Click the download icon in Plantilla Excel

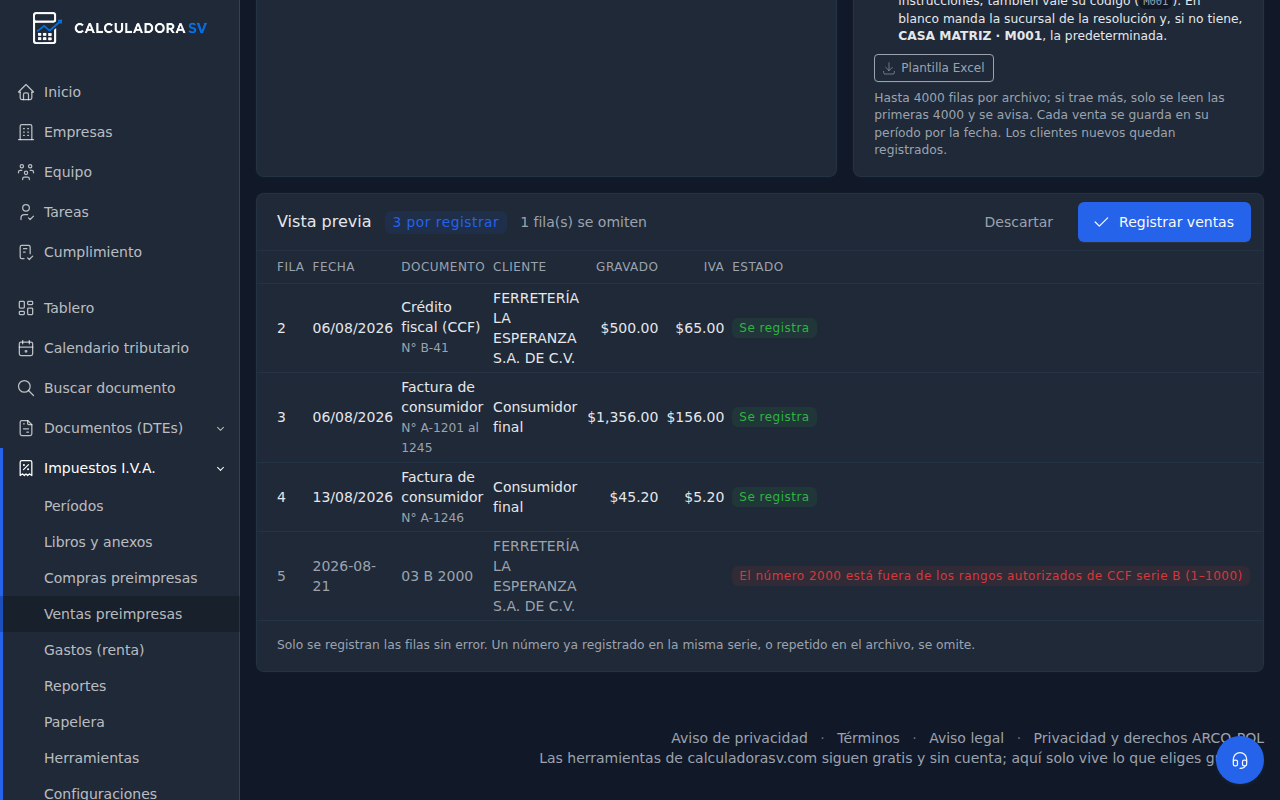(x=889, y=68)
